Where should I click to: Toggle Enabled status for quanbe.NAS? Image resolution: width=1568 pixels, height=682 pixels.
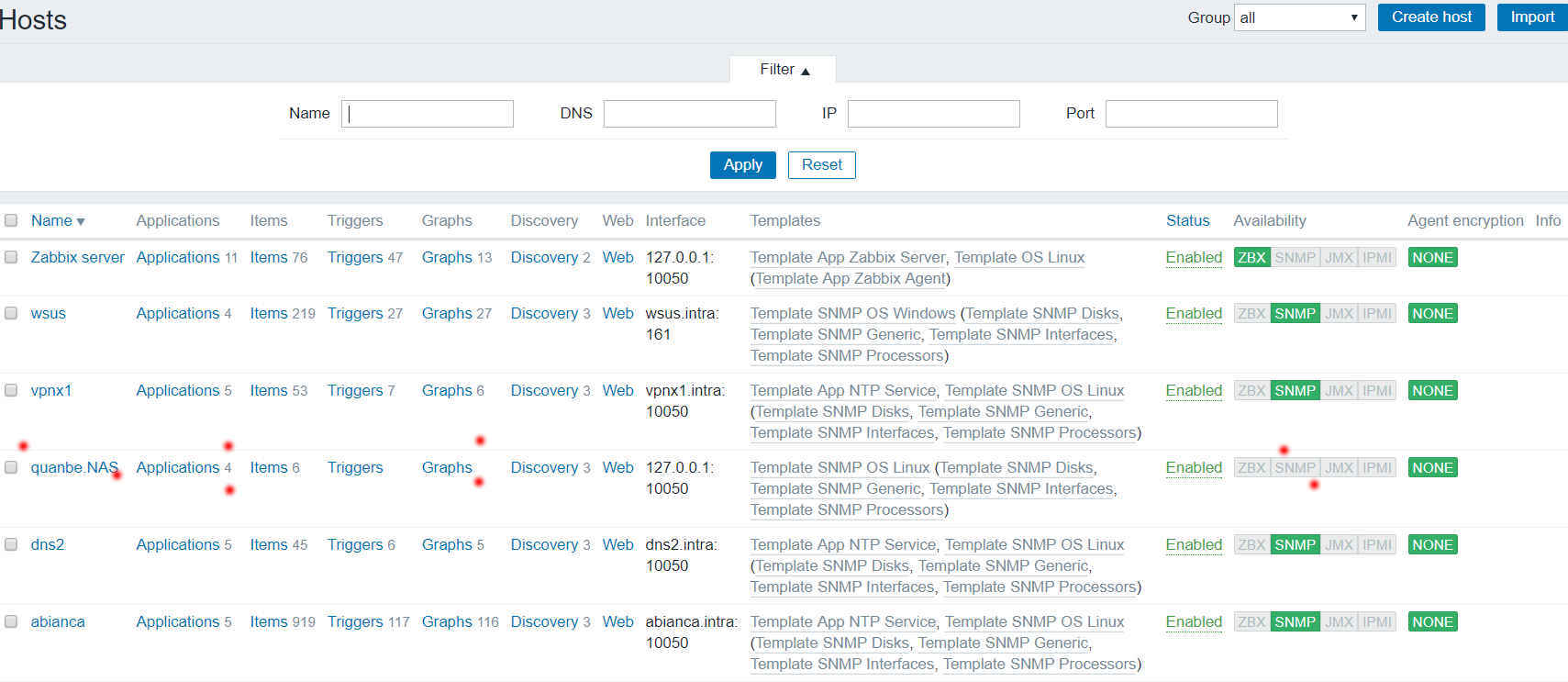tap(1194, 467)
